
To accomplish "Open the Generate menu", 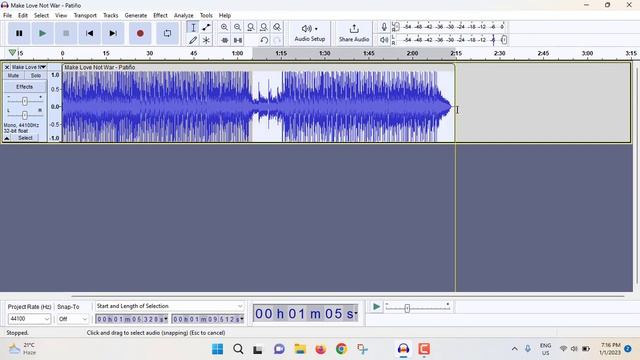I will coord(136,16).
